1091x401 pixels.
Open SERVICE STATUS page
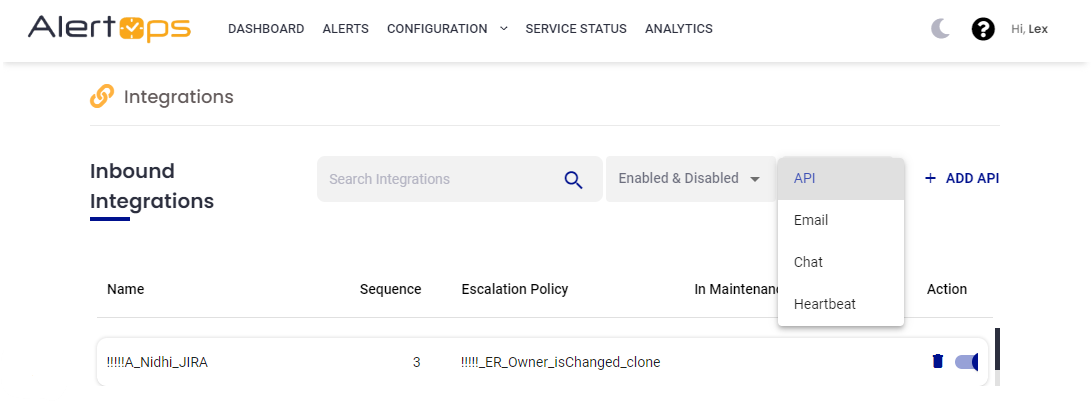(576, 29)
